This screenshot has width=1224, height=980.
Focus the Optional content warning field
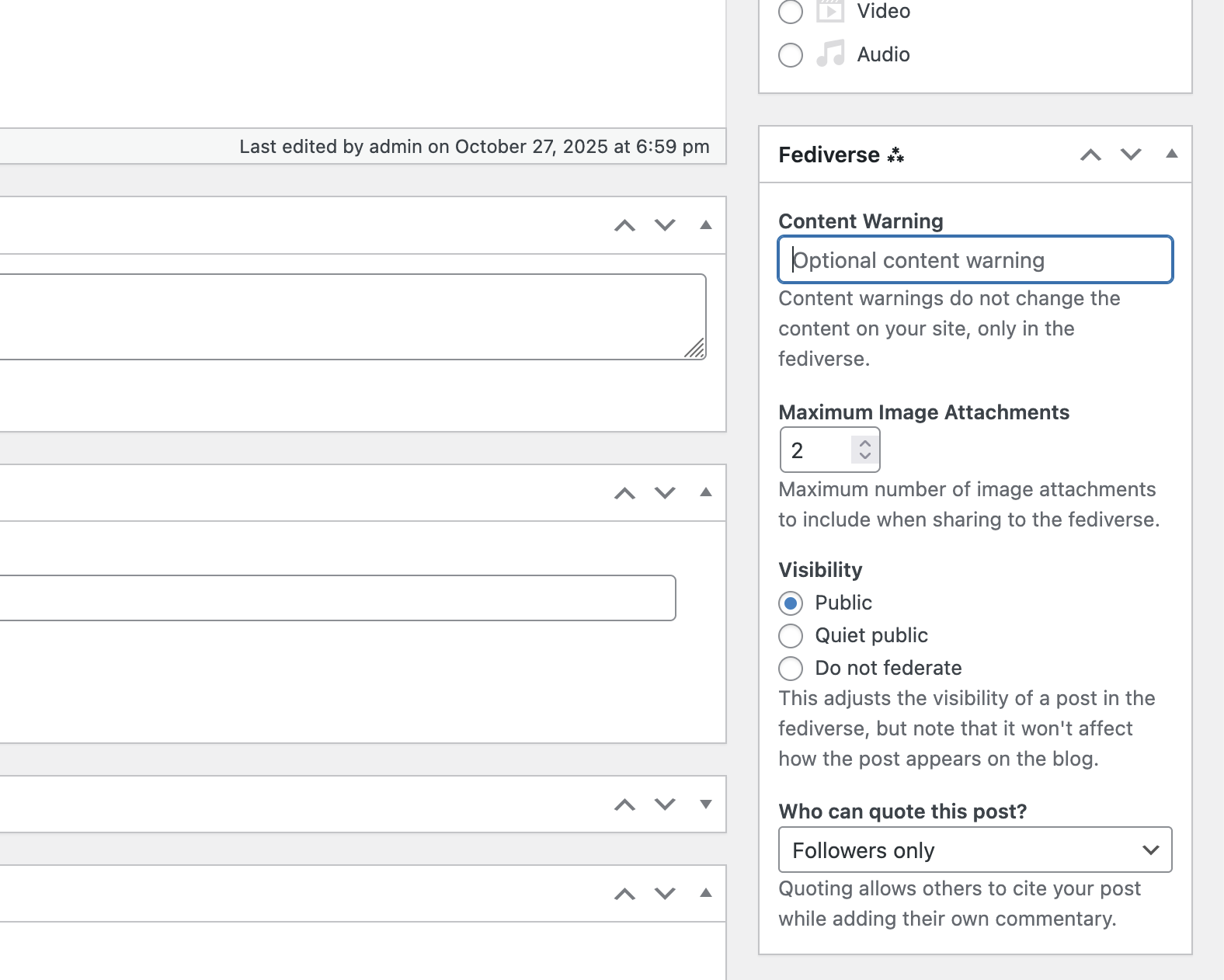click(975, 260)
